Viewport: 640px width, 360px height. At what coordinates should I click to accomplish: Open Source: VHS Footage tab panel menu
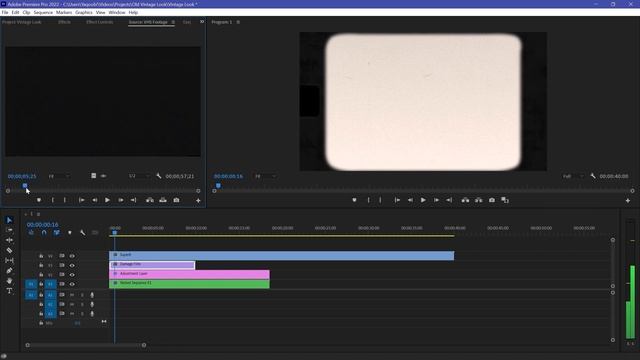click(x=173, y=22)
